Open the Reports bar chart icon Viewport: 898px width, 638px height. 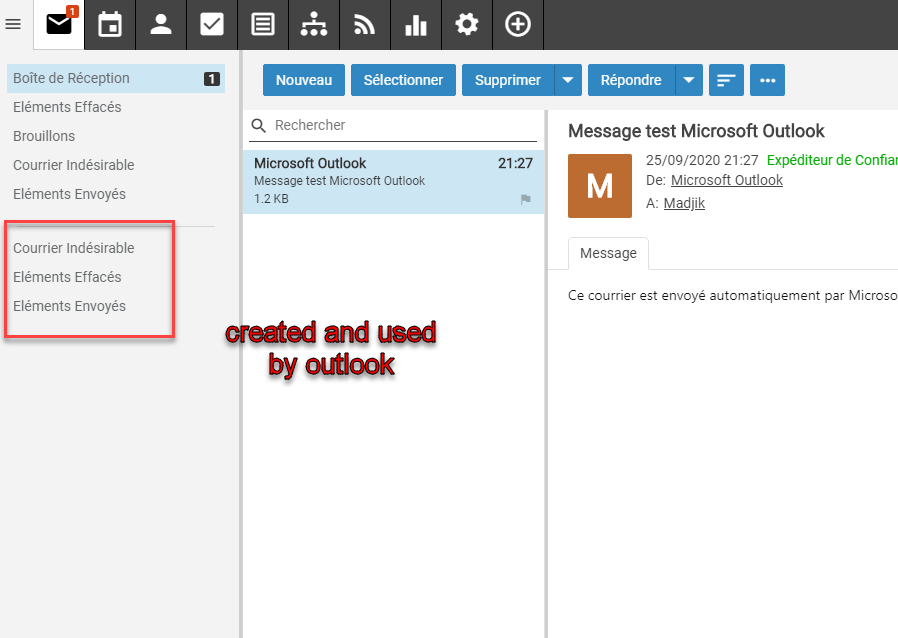(x=416, y=24)
